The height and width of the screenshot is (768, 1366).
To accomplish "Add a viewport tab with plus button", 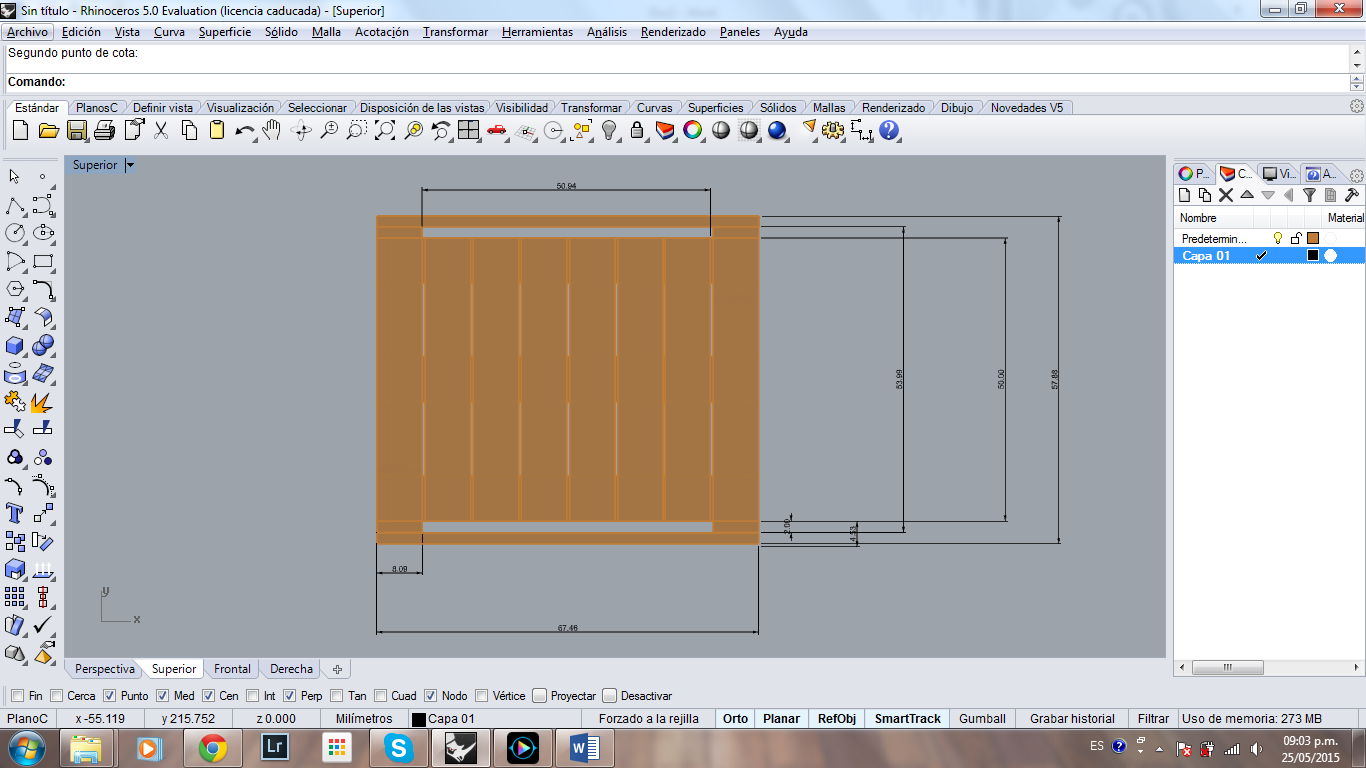I will click(337, 669).
